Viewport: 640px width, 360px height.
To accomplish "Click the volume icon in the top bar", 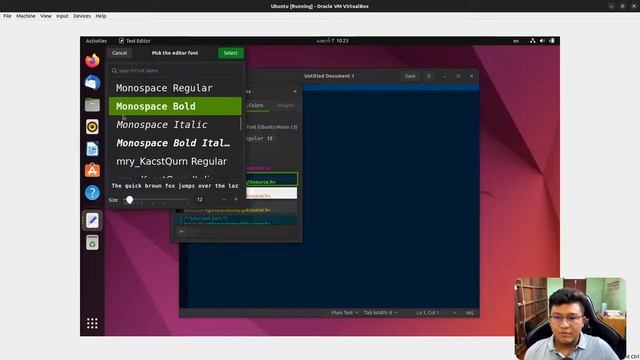I will (x=542, y=41).
